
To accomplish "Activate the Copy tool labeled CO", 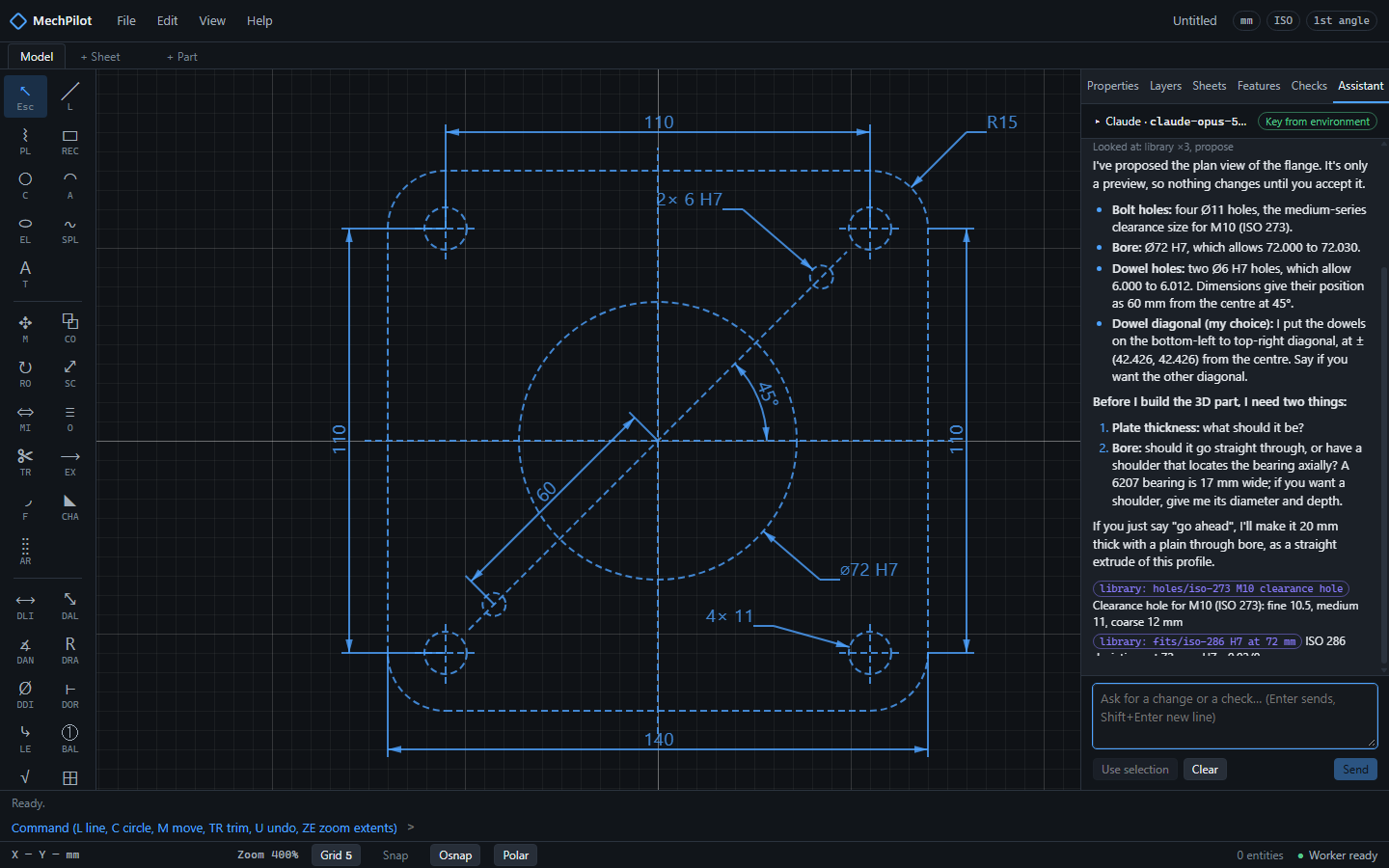I will 70,329.
